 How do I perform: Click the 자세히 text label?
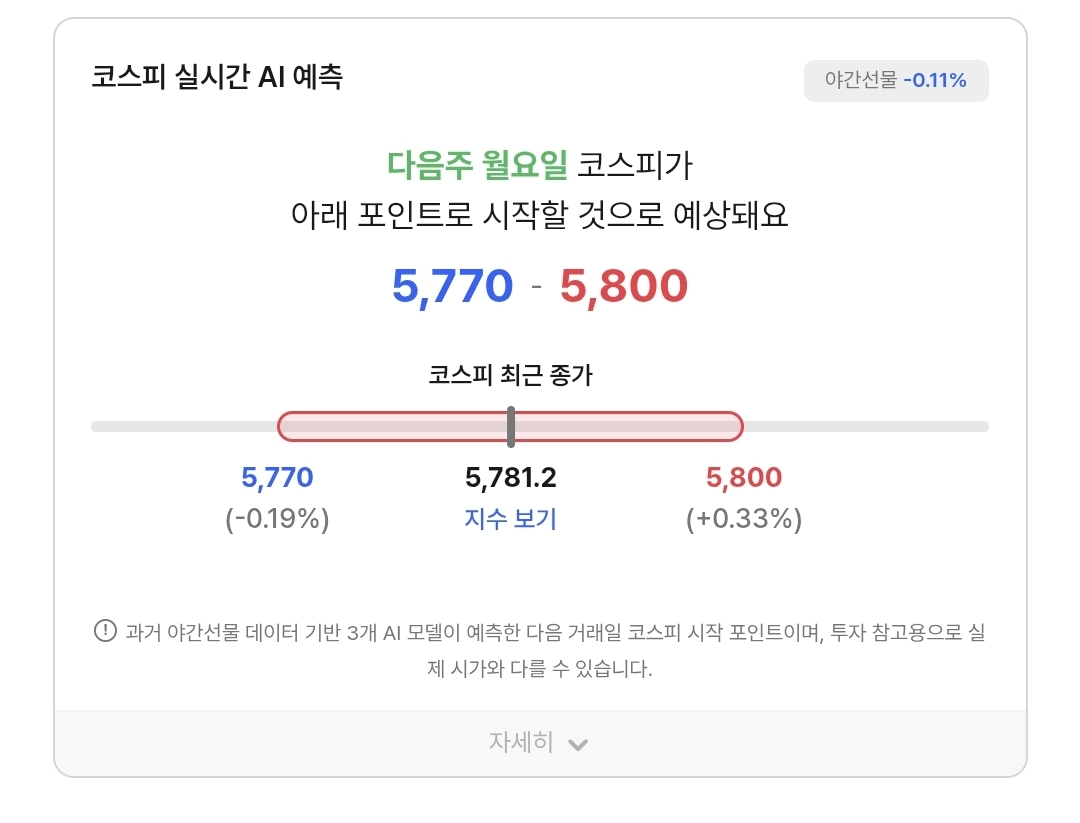[520, 743]
